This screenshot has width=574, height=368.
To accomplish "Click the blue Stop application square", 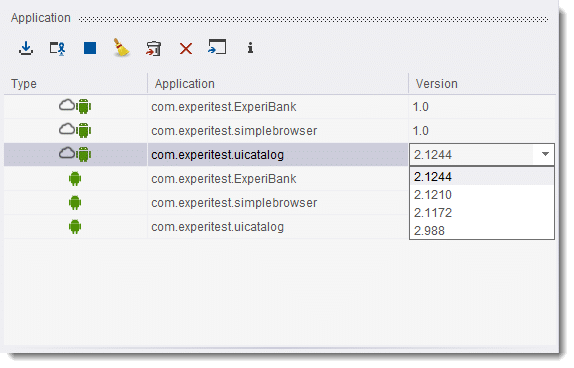I will tap(90, 48).
